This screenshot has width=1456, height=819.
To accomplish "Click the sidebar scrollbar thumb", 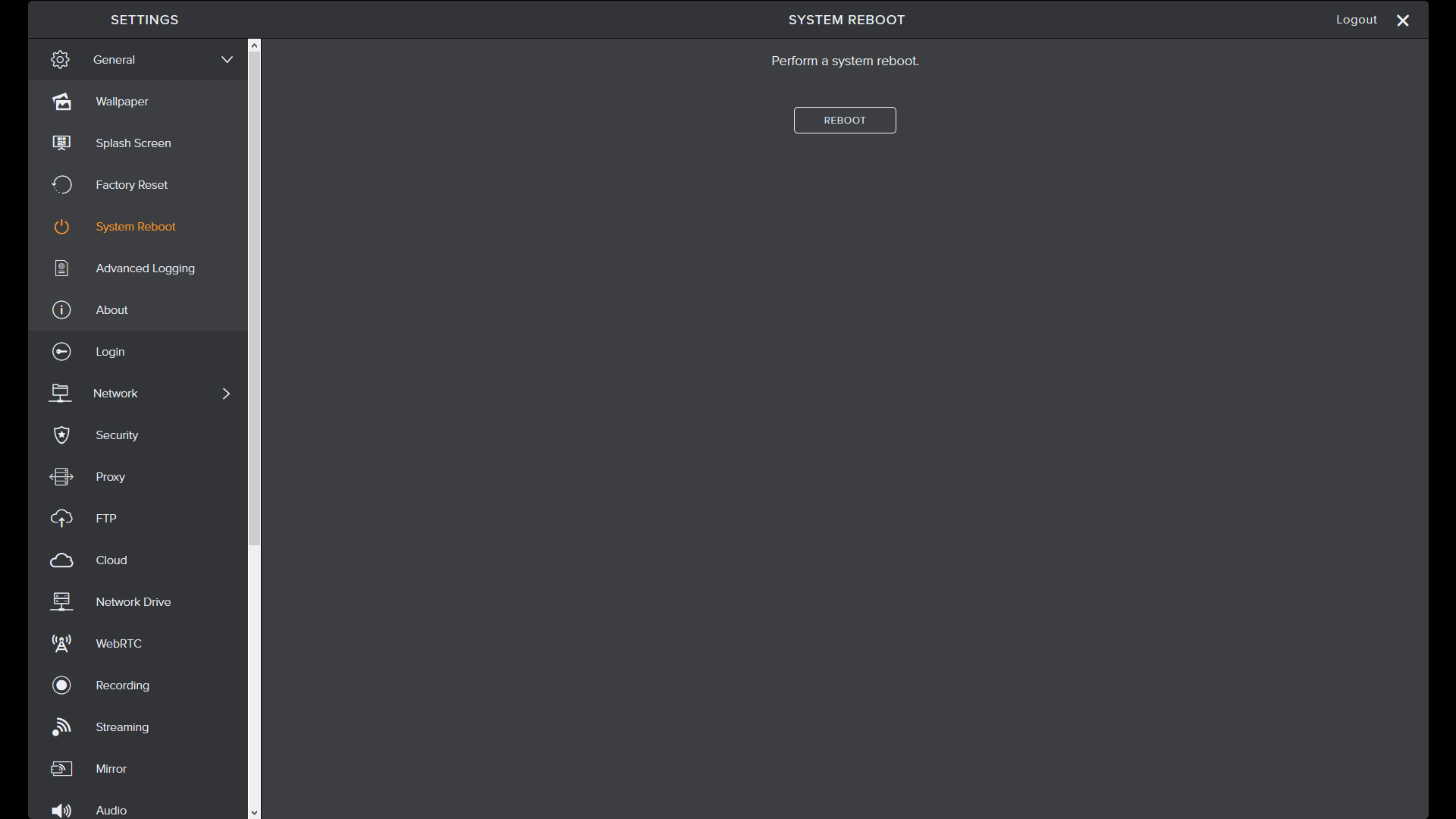I will [254, 299].
